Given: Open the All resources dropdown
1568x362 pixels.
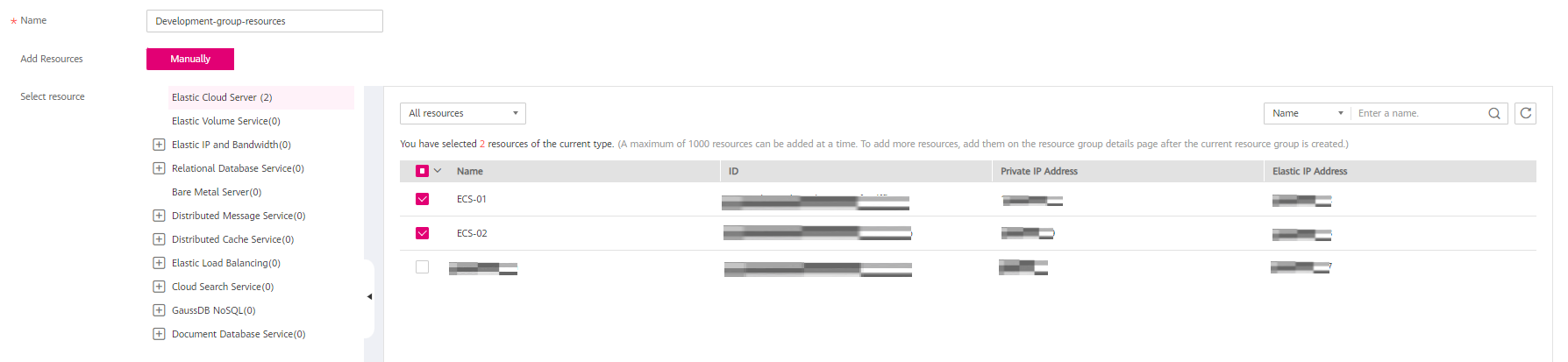Looking at the screenshot, I should click(x=462, y=113).
